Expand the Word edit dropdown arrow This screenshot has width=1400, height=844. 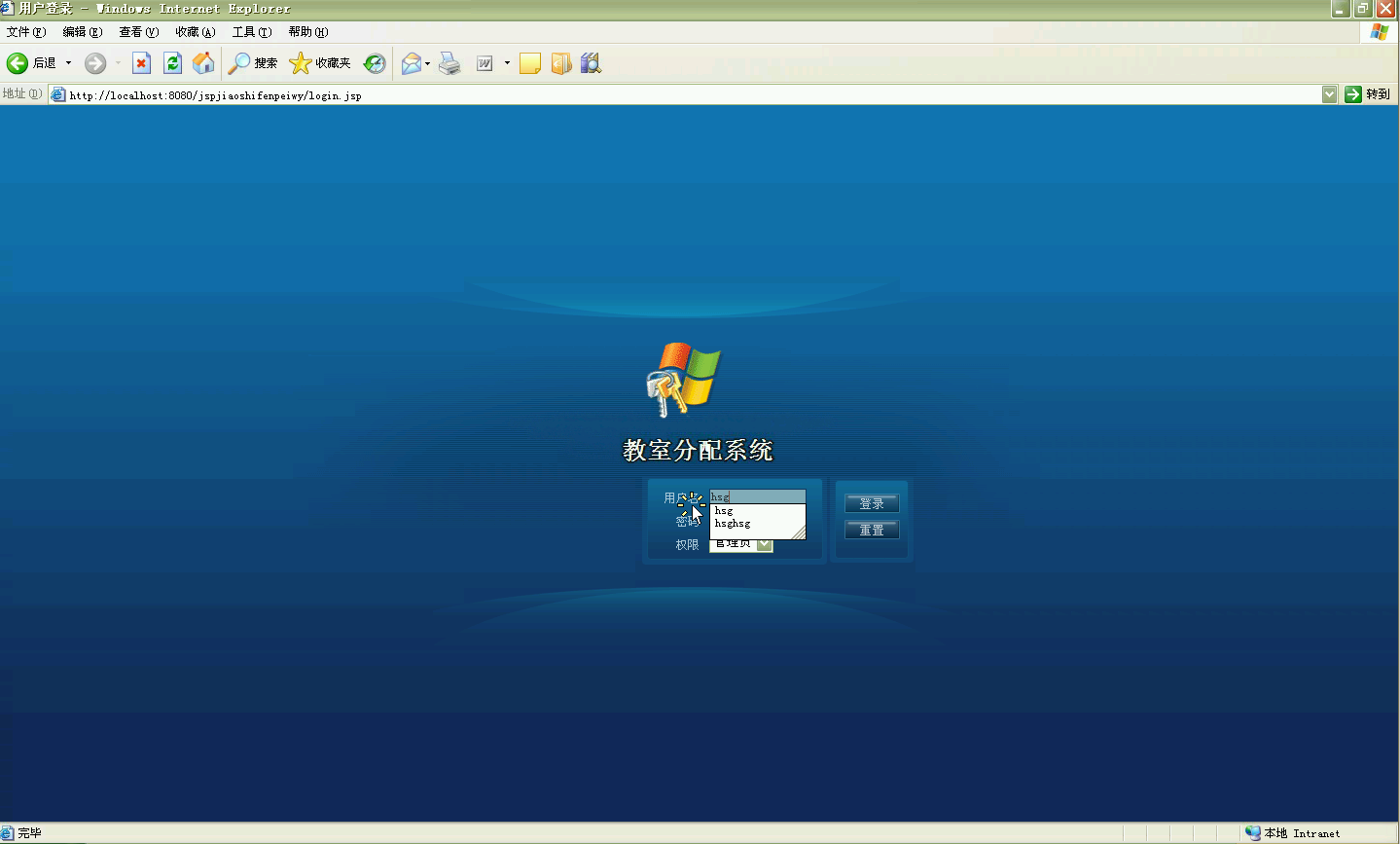point(507,63)
